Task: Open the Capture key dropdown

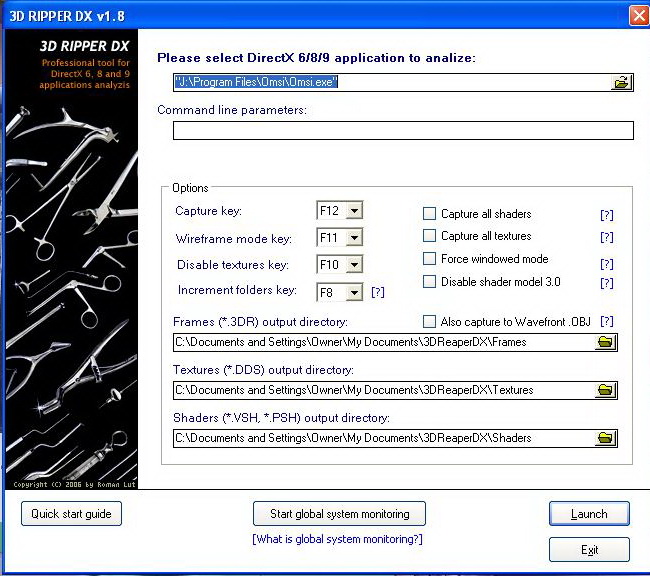Action: (x=354, y=211)
